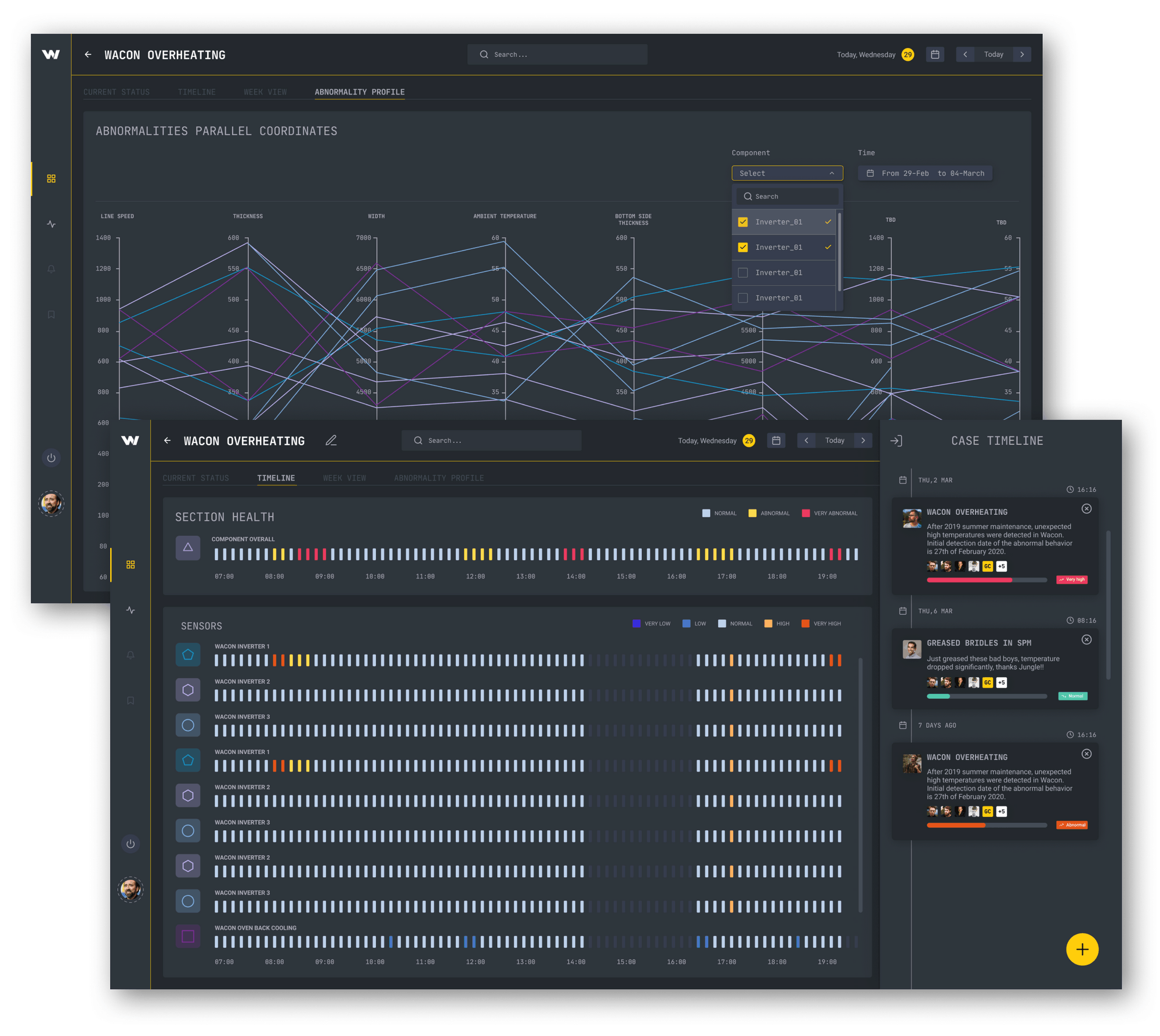This screenshot has width=1160, height=1036.
Task: Check the last Inverter_01 checkbox
Action: click(743, 298)
